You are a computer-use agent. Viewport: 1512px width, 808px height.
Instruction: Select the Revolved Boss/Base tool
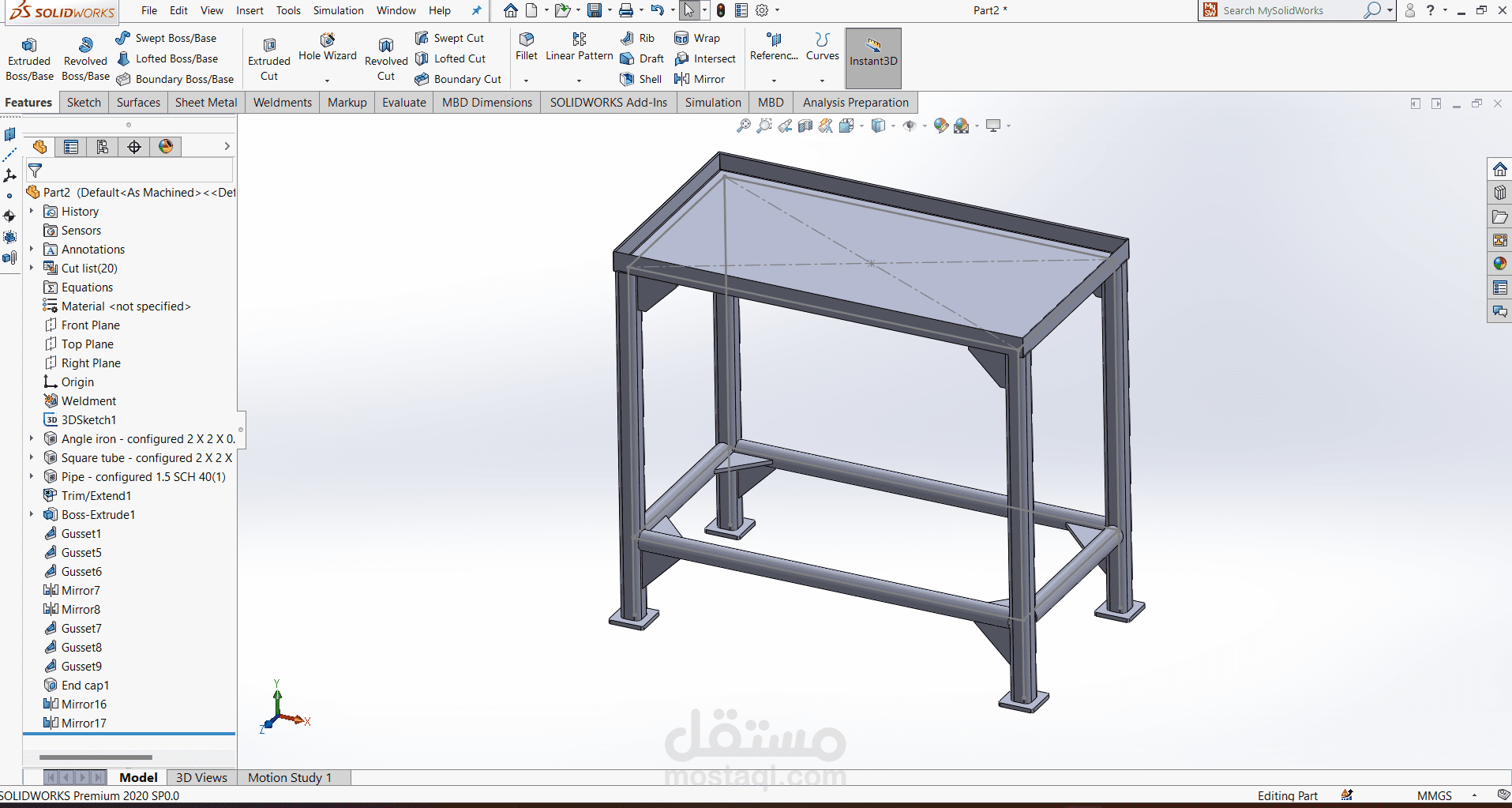pyautogui.click(x=85, y=58)
